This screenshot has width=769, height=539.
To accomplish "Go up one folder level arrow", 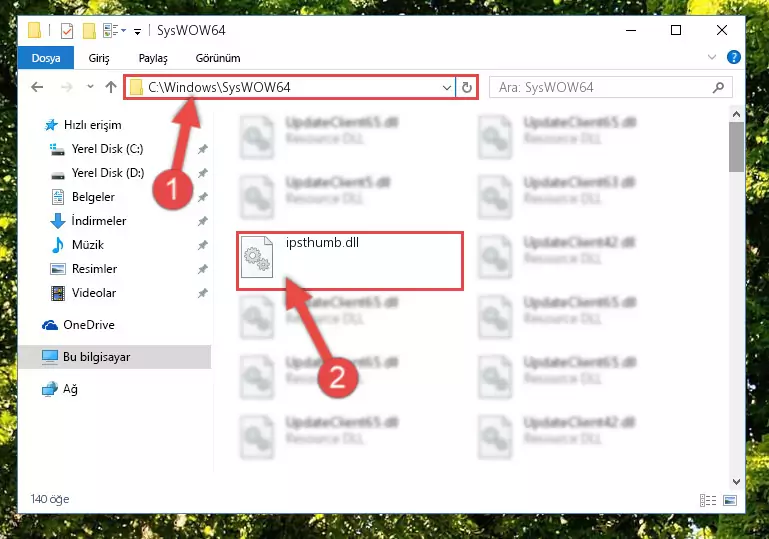I will click(x=111, y=87).
